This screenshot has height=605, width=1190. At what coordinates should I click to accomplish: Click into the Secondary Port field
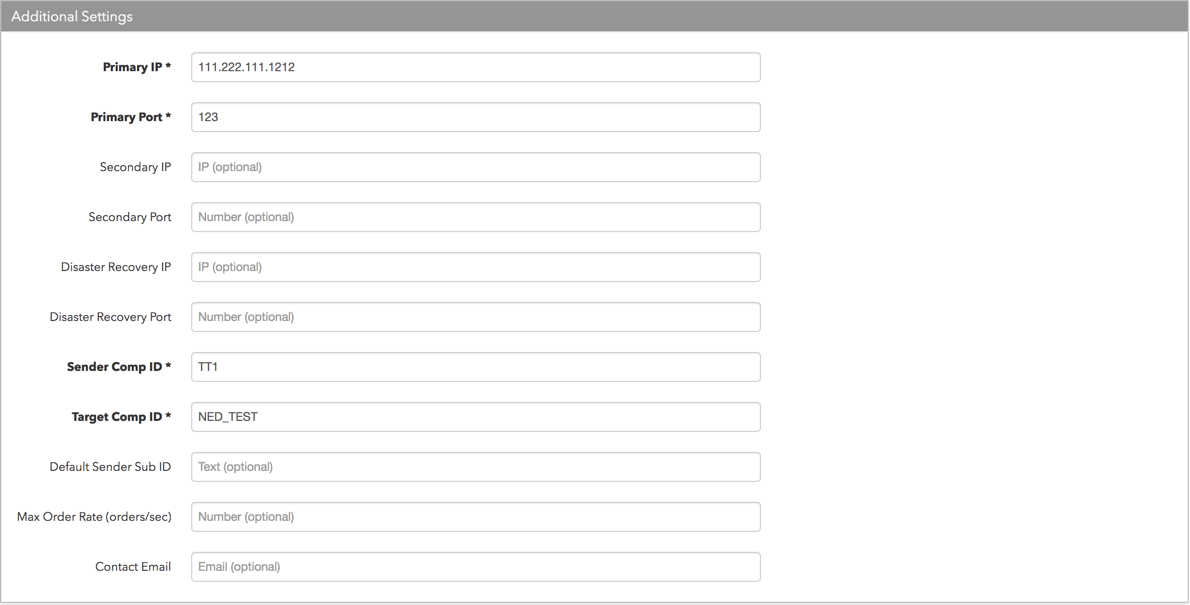click(475, 217)
